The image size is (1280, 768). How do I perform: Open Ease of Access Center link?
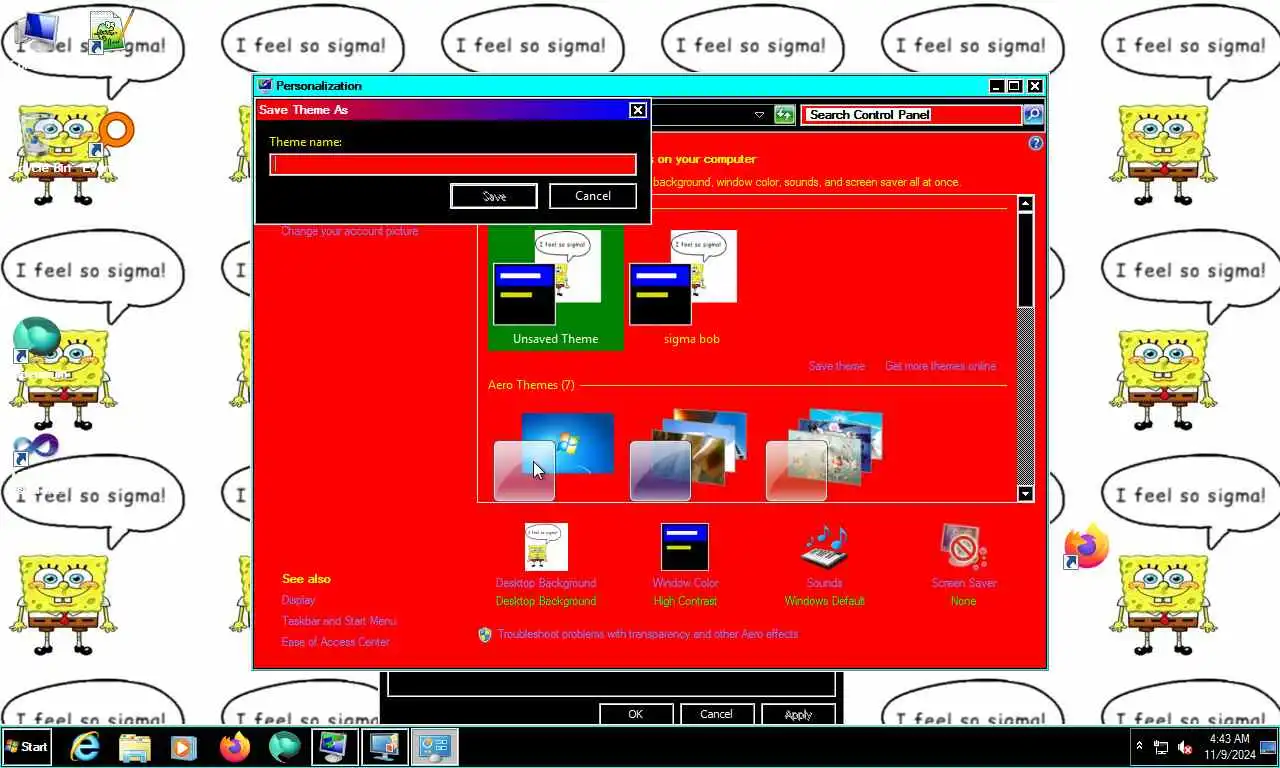pos(335,642)
